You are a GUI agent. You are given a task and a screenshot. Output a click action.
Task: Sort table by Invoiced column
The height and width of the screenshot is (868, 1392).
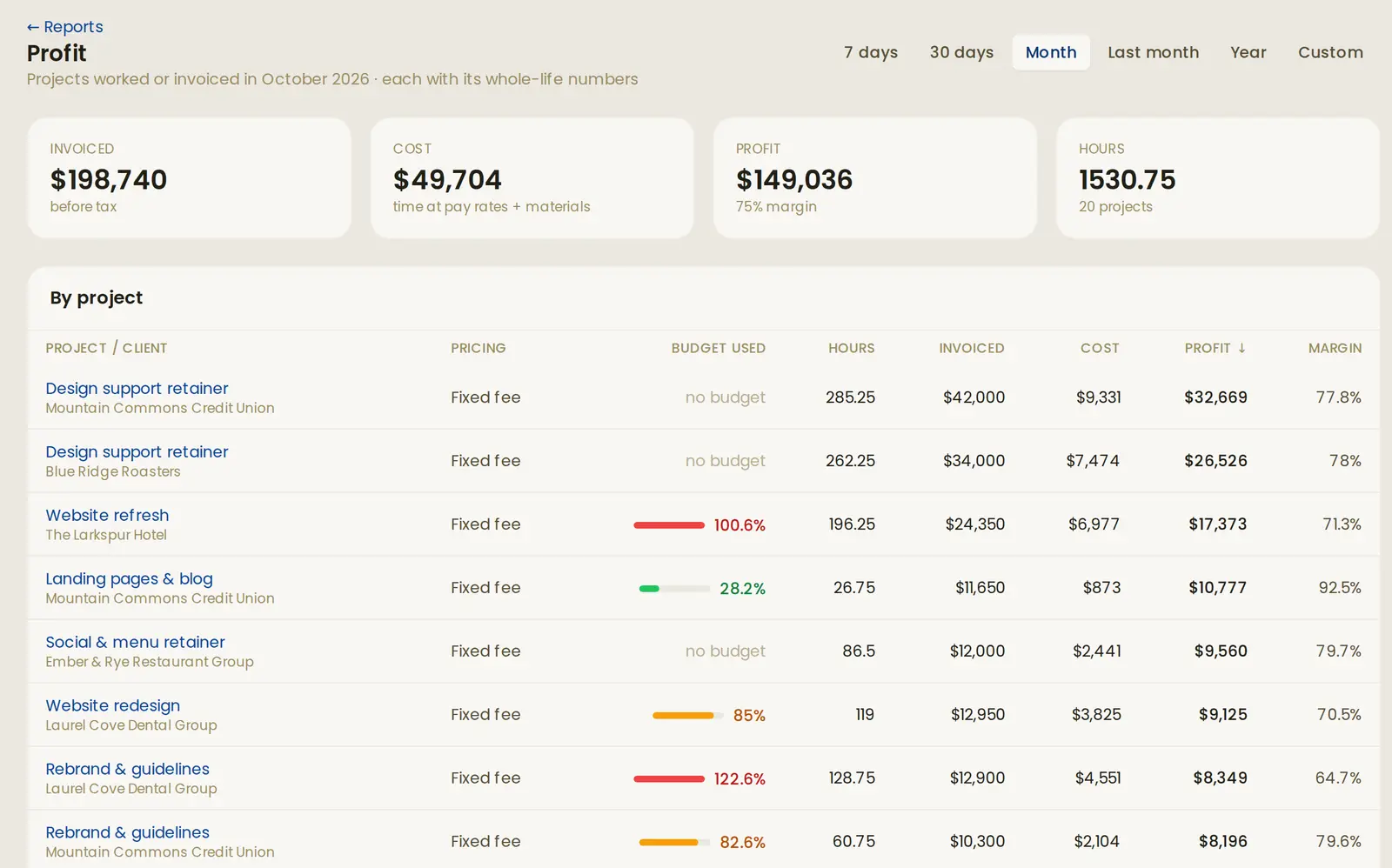click(x=972, y=348)
